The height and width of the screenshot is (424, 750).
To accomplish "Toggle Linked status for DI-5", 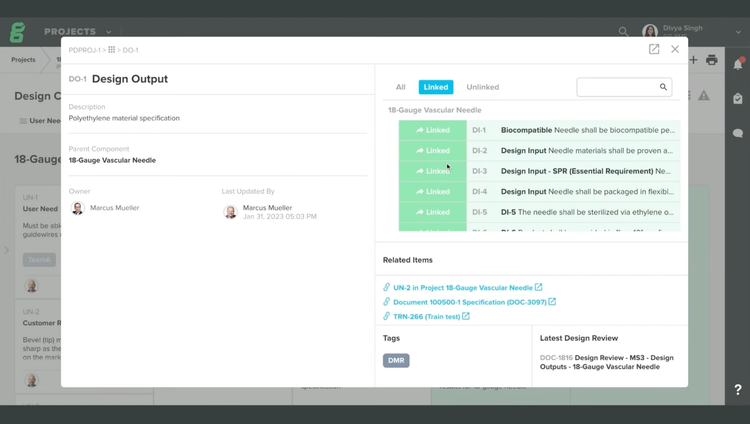I will [x=432, y=212].
